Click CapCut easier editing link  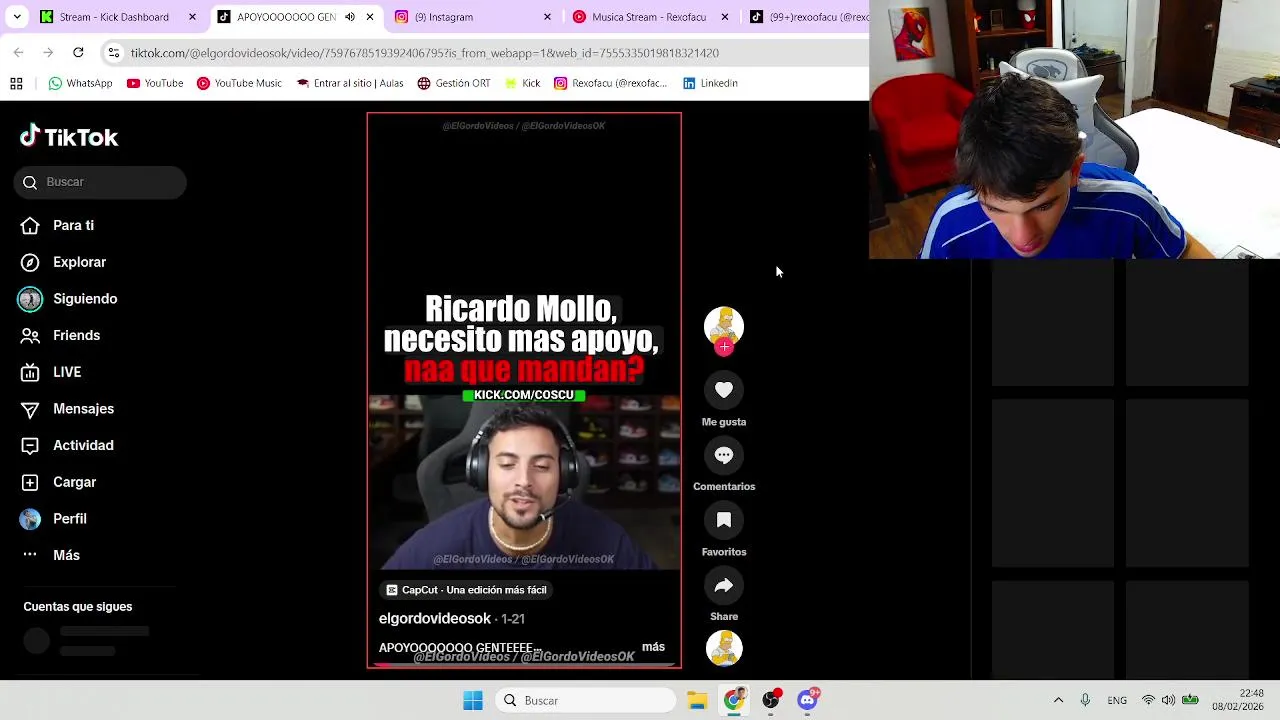point(466,590)
